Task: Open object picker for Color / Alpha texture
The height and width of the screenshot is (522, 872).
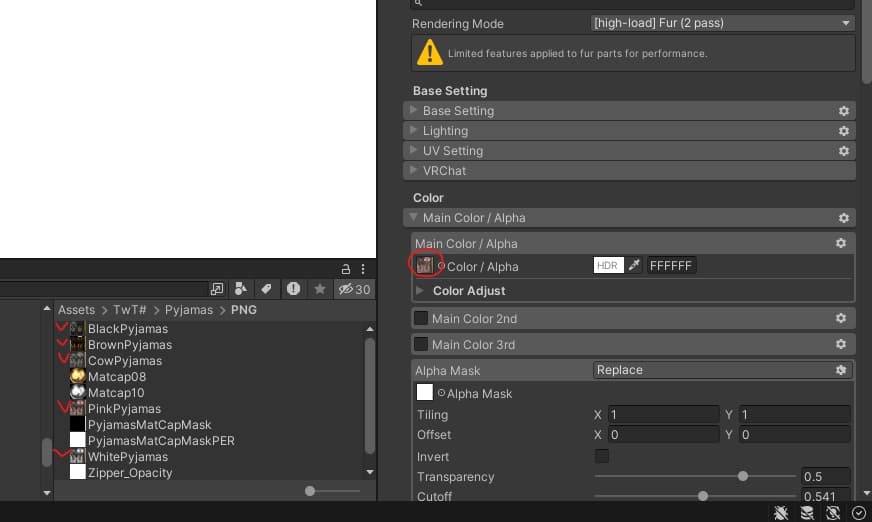Action: pos(441,266)
